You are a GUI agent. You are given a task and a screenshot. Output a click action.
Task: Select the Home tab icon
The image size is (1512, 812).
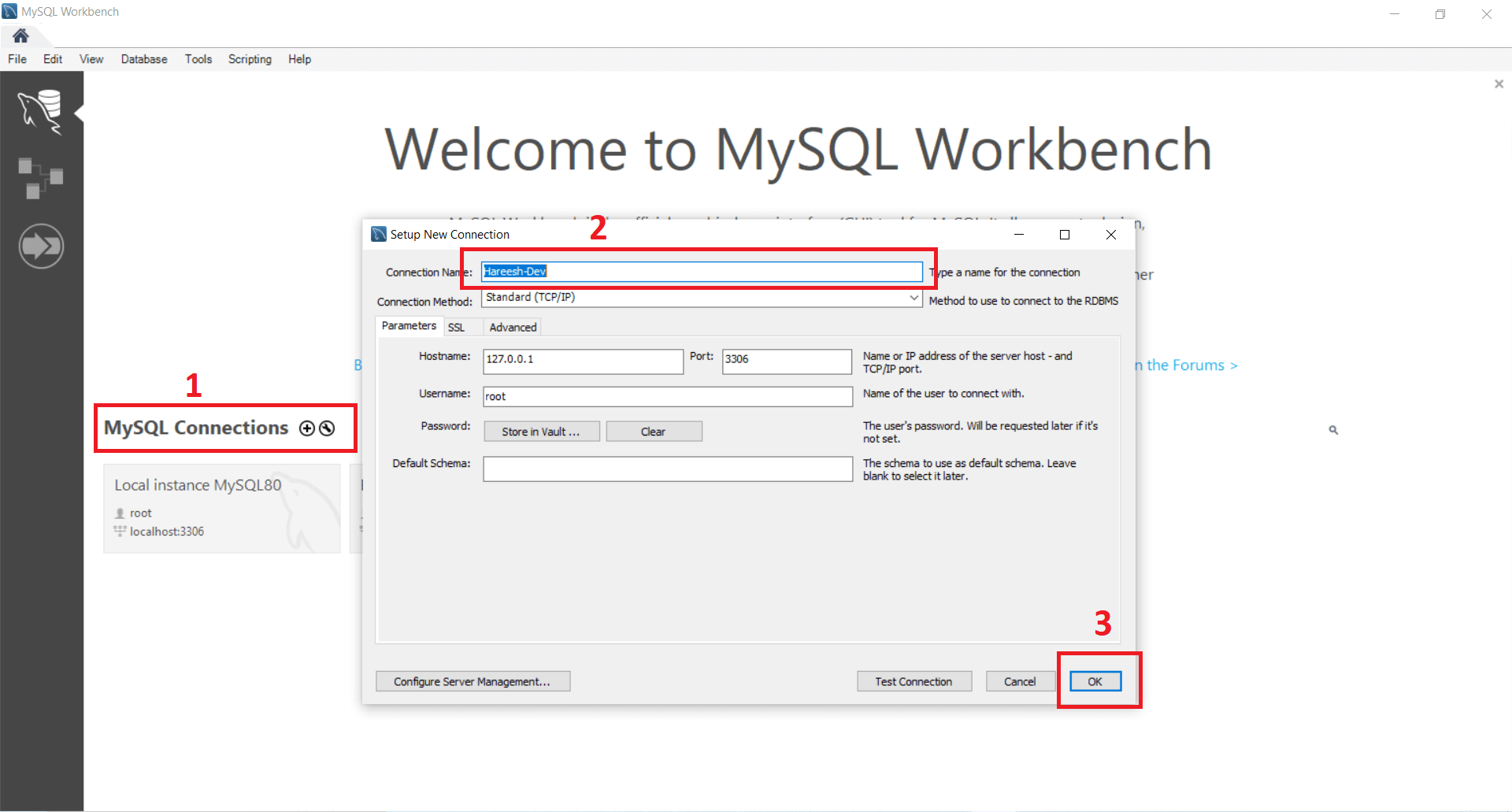20,35
